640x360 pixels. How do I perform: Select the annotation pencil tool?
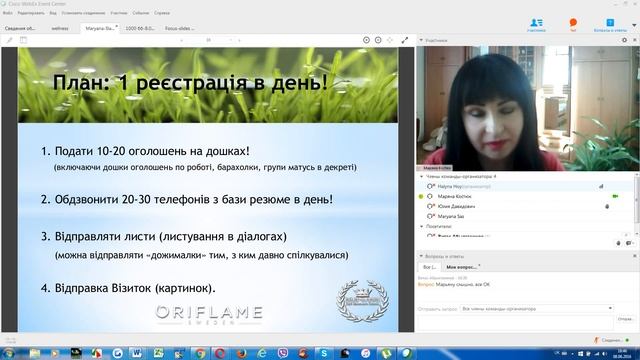pyautogui.click(x=9, y=40)
